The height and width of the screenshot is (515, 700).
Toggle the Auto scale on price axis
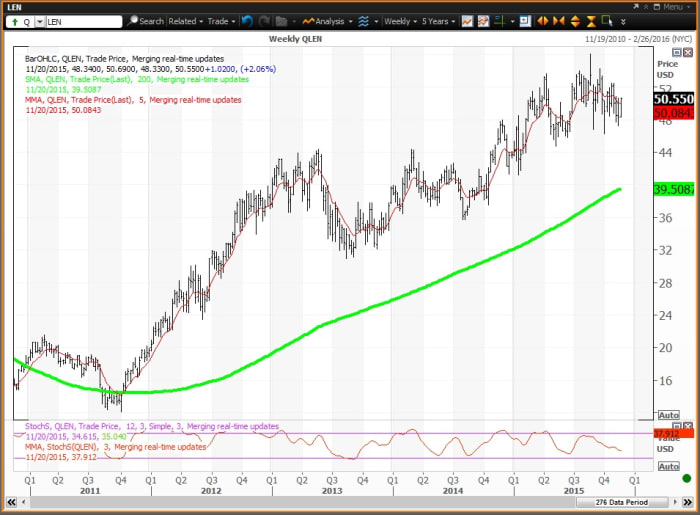670,414
